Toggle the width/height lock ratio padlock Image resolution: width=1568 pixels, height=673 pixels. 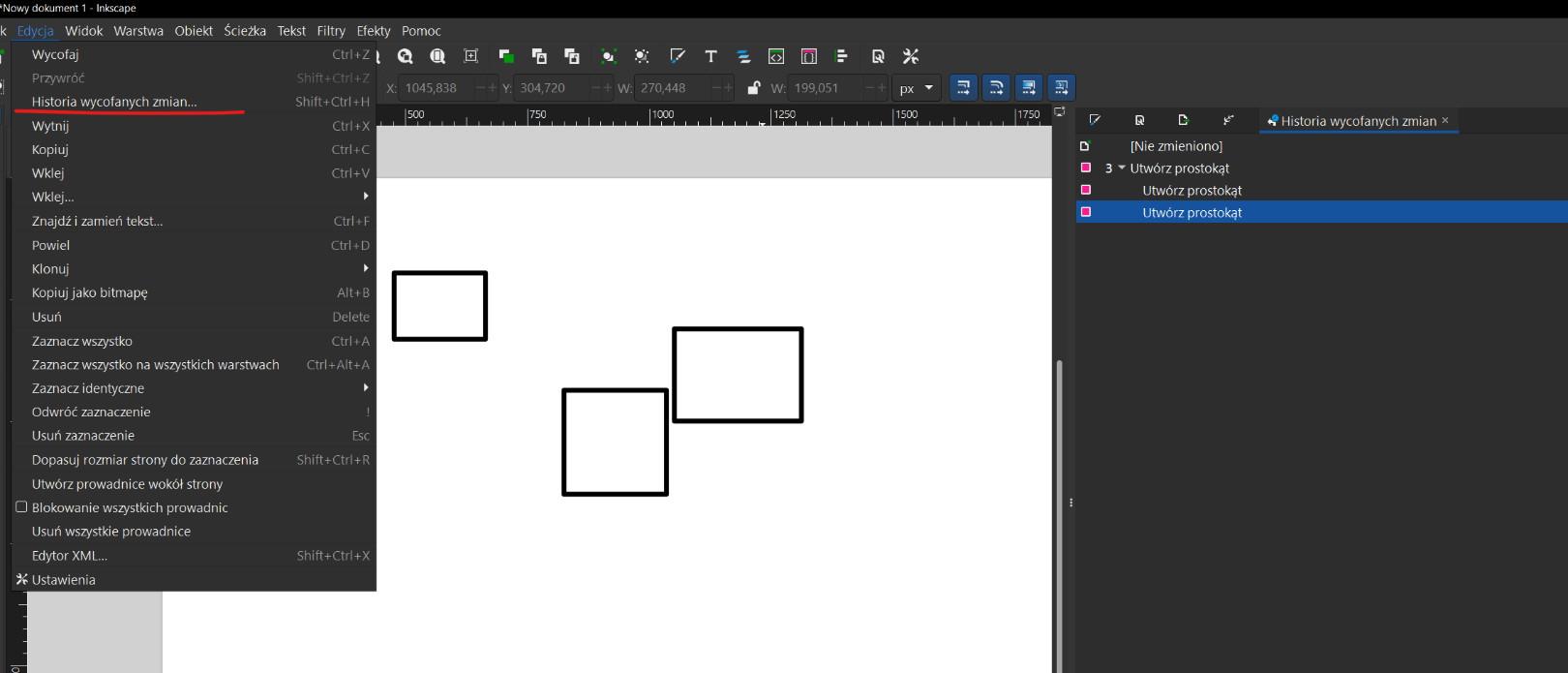(753, 88)
